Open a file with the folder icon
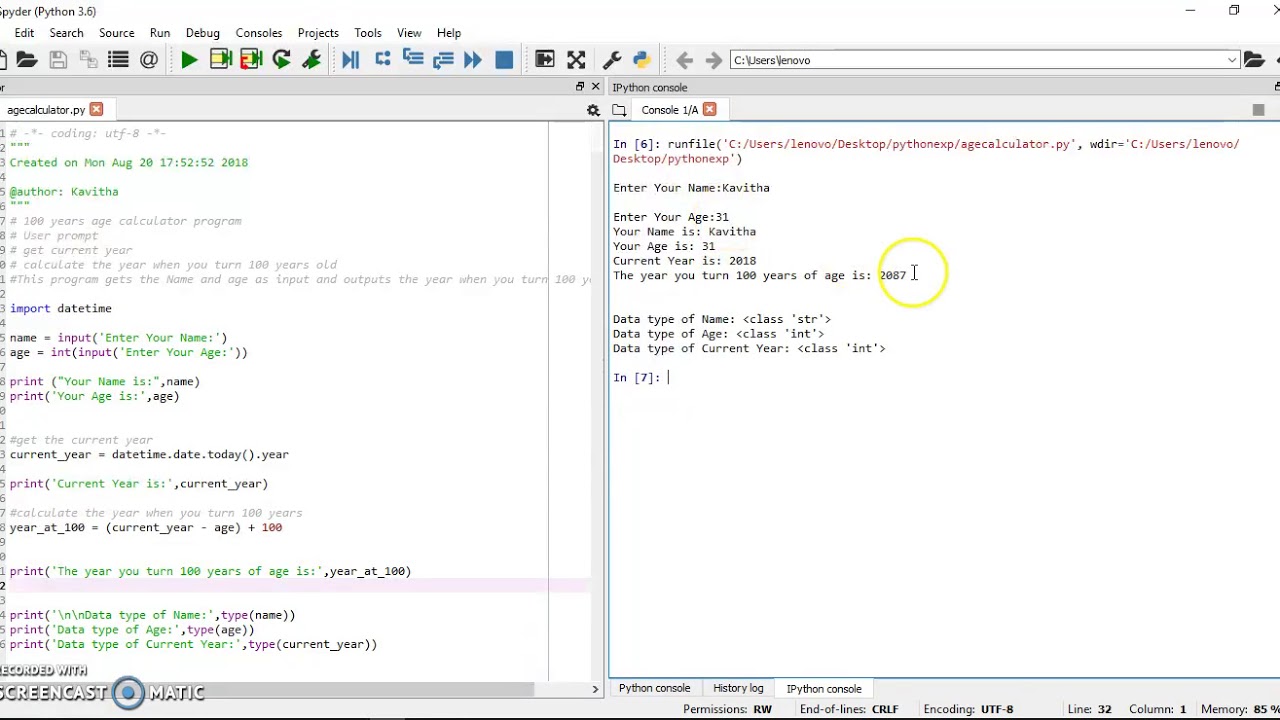1280x720 pixels. coord(26,60)
